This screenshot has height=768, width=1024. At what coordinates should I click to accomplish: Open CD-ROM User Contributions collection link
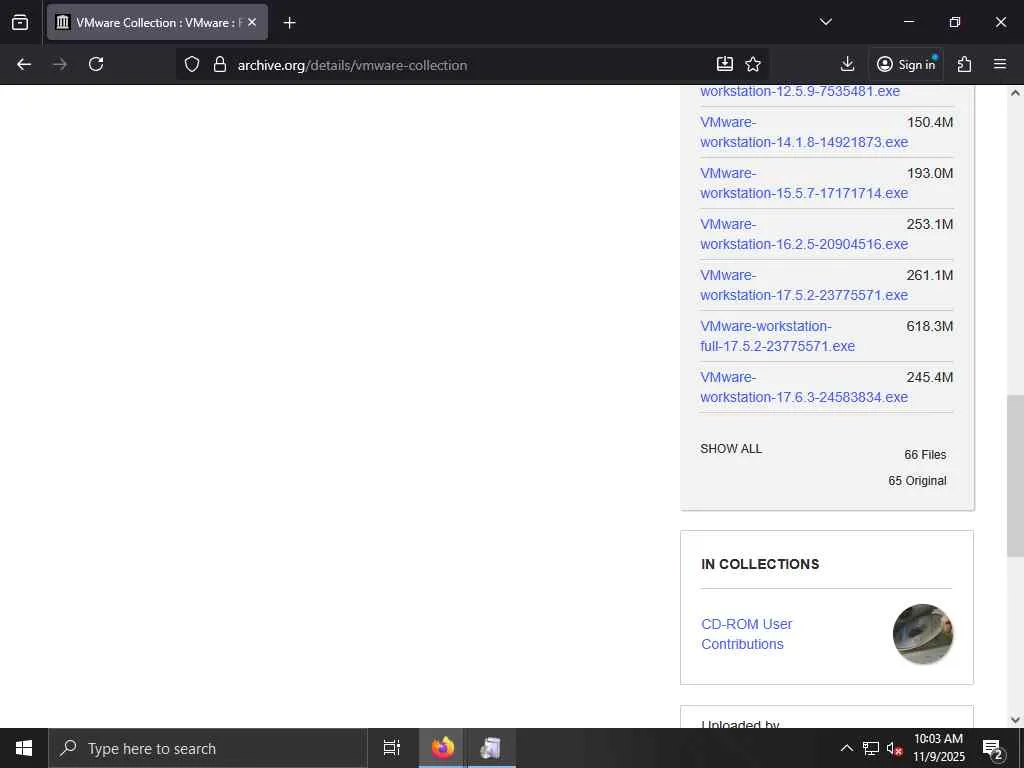click(746, 633)
